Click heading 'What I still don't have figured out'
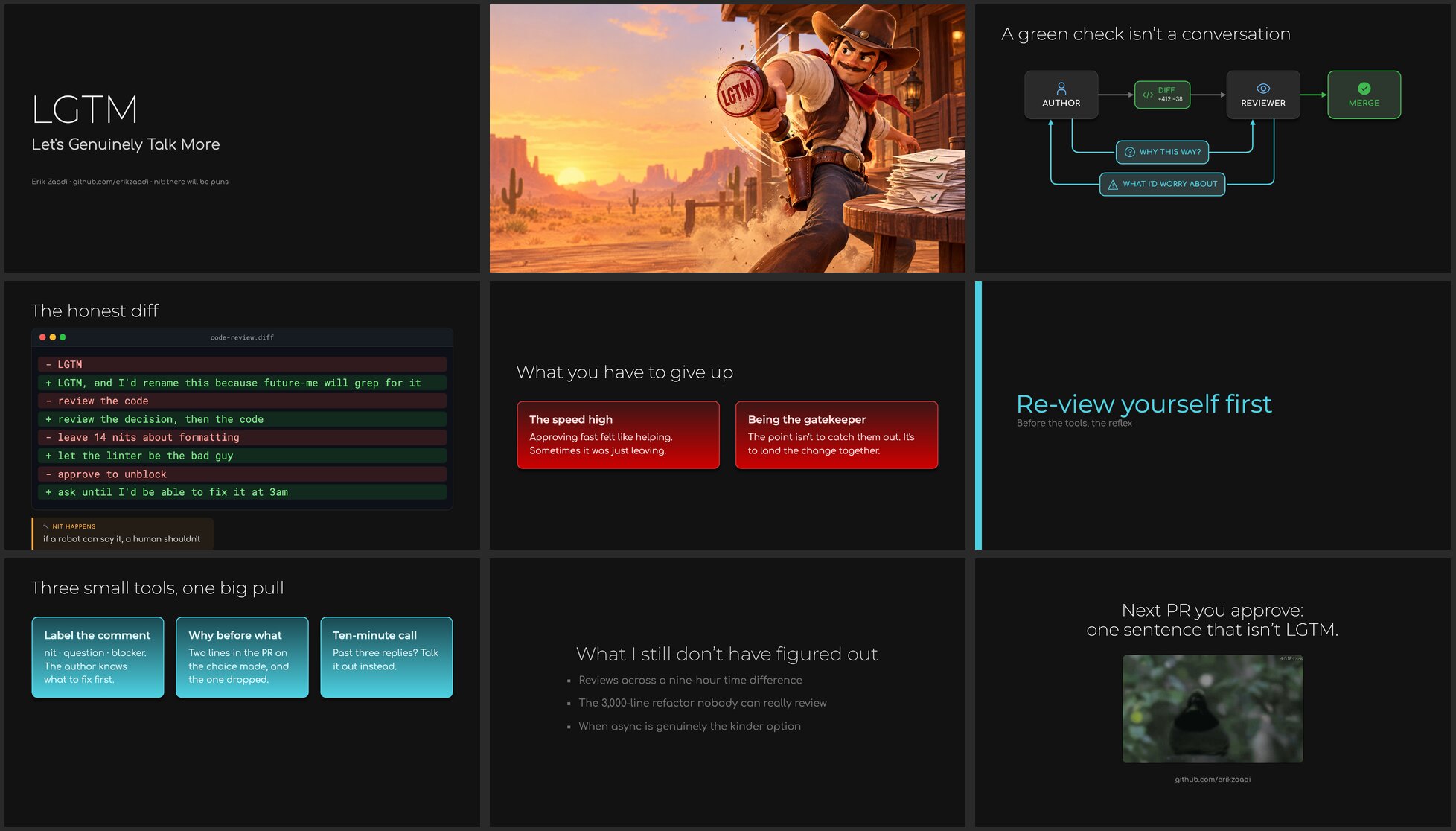The image size is (1456, 831). (727, 654)
